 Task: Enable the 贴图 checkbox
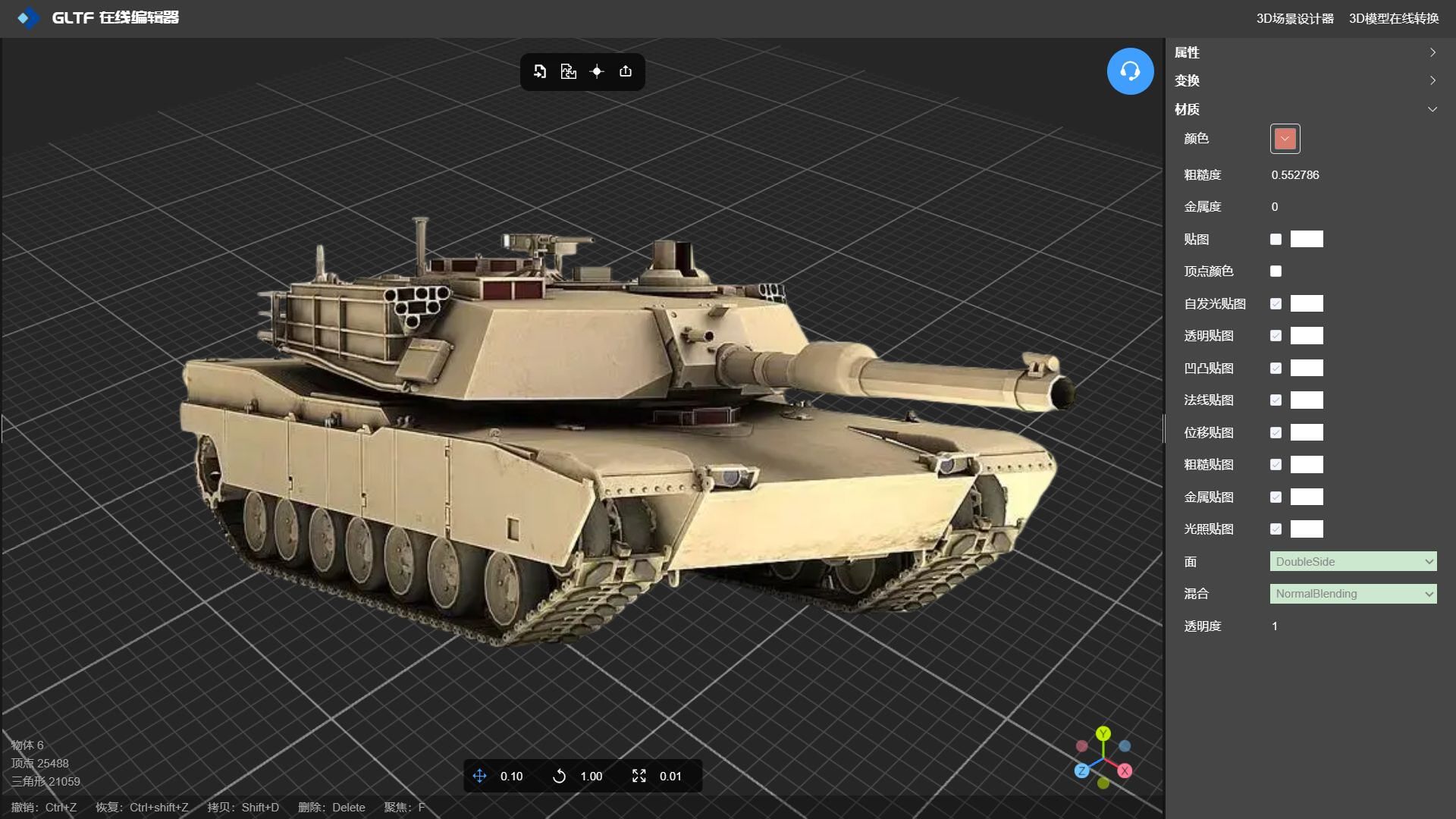tap(1276, 239)
